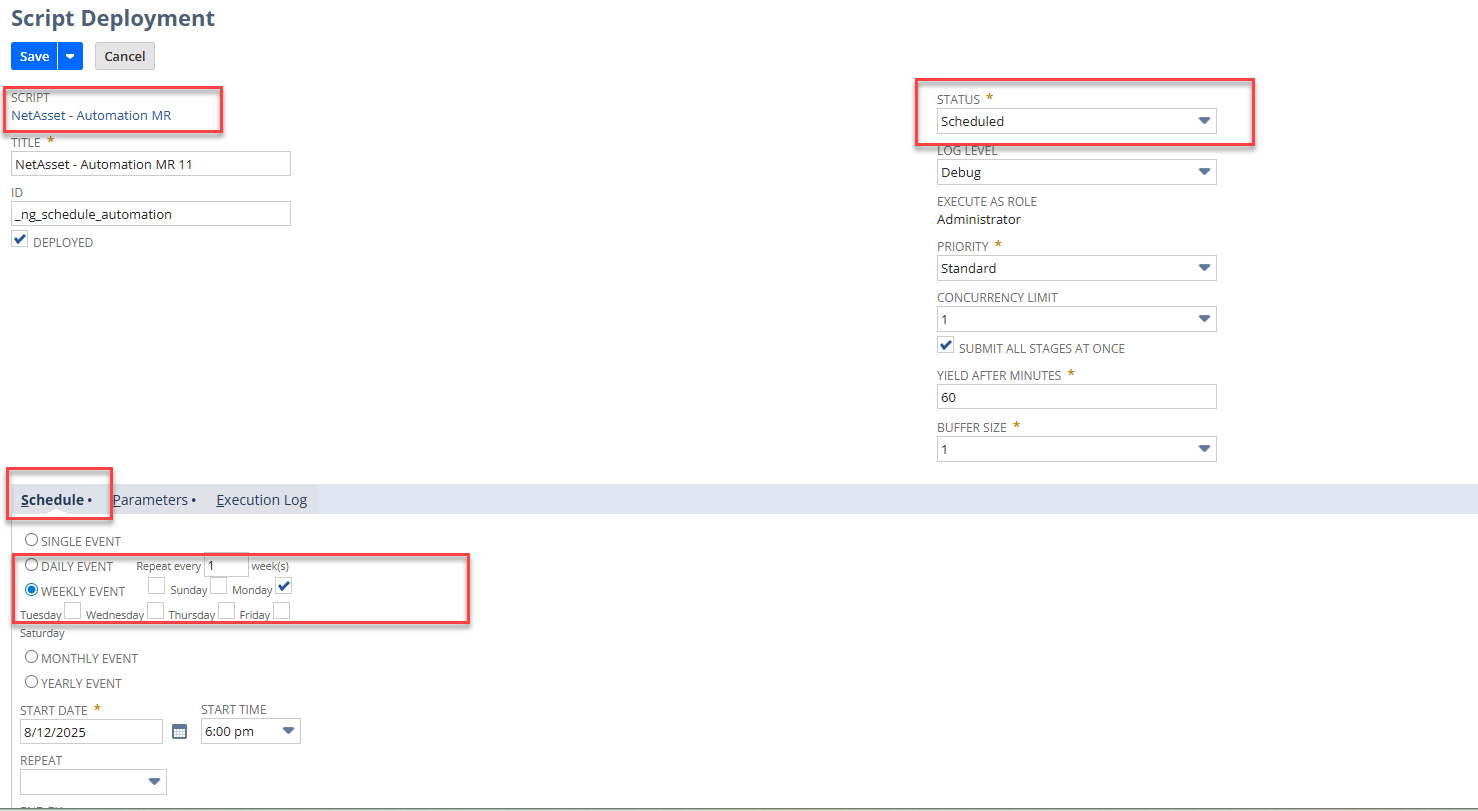Focus the ID field with _ng_schedule_automation
Image resolution: width=1478 pixels, height=811 pixels.
(x=151, y=214)
